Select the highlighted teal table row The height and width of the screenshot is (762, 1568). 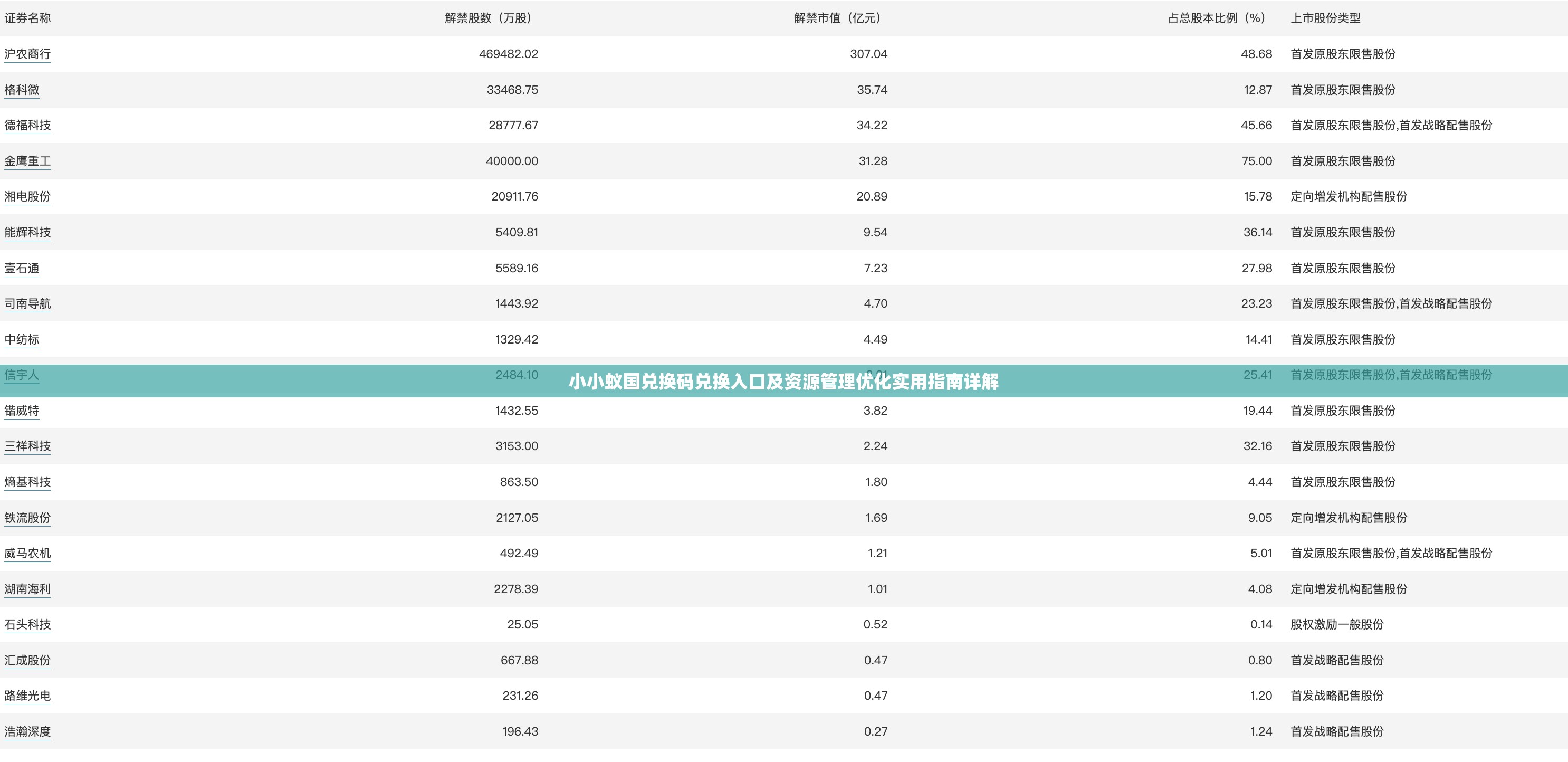pos(784,376)
